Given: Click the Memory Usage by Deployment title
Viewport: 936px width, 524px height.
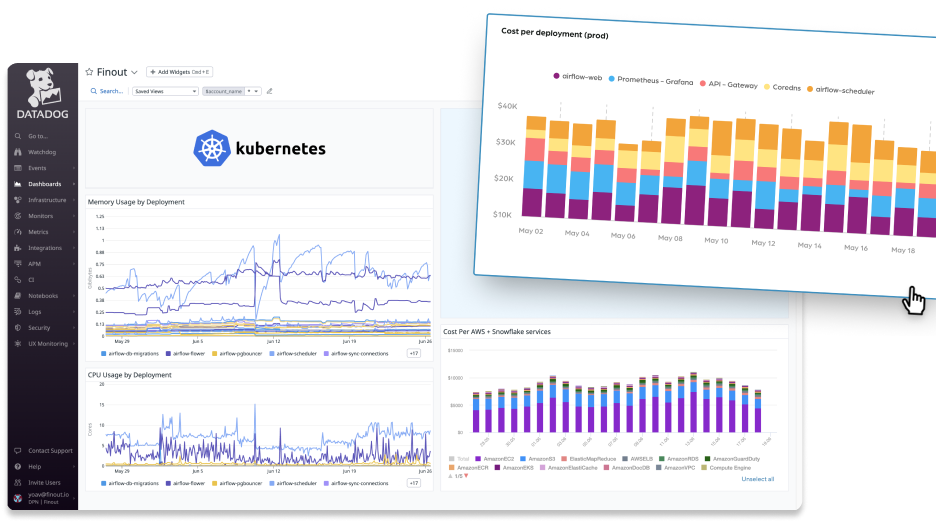Looking at the screenshot, I should [136, 202].
